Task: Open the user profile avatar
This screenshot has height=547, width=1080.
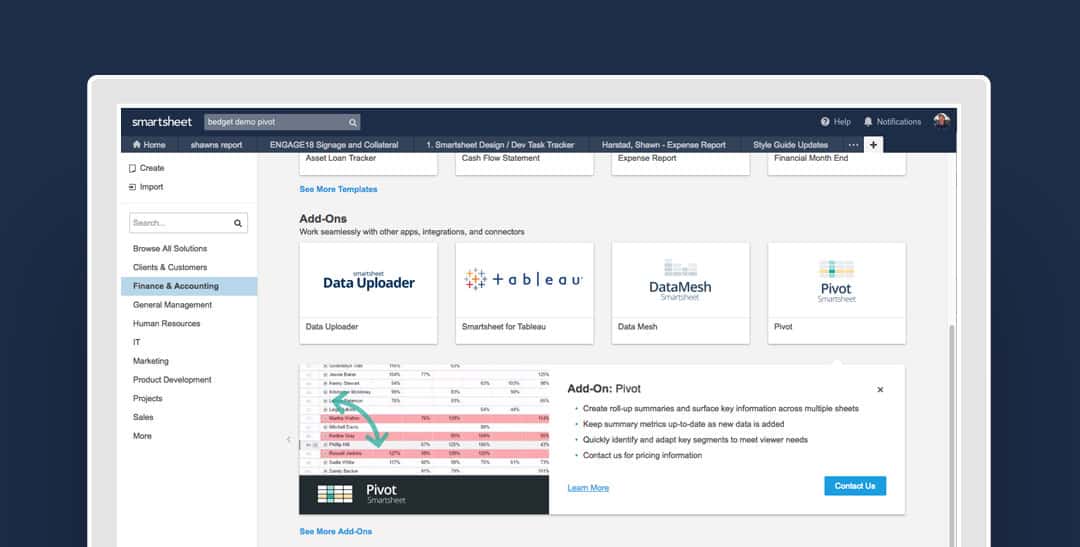Action: click(942, 121)
